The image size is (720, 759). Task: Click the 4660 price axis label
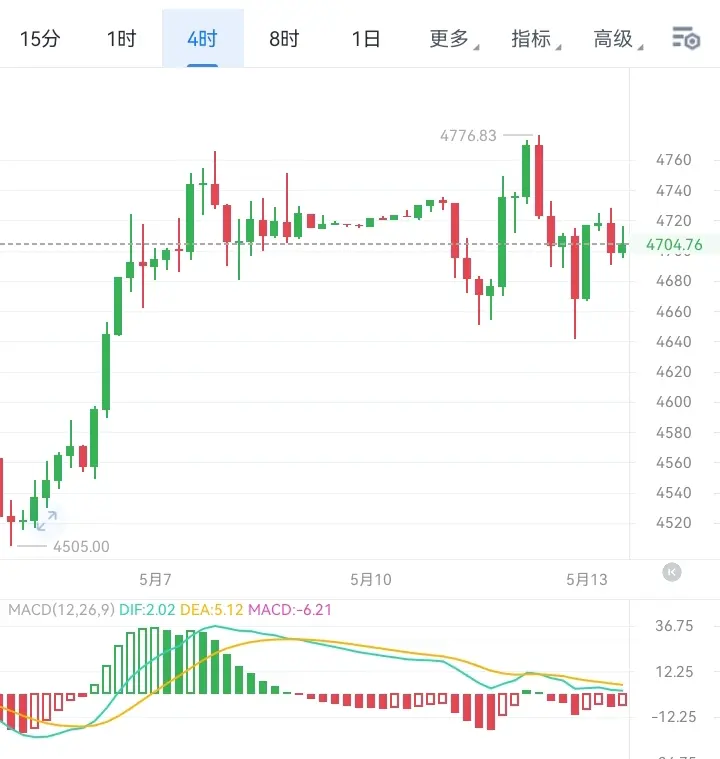pyautogui.click(x=674, y=312)
